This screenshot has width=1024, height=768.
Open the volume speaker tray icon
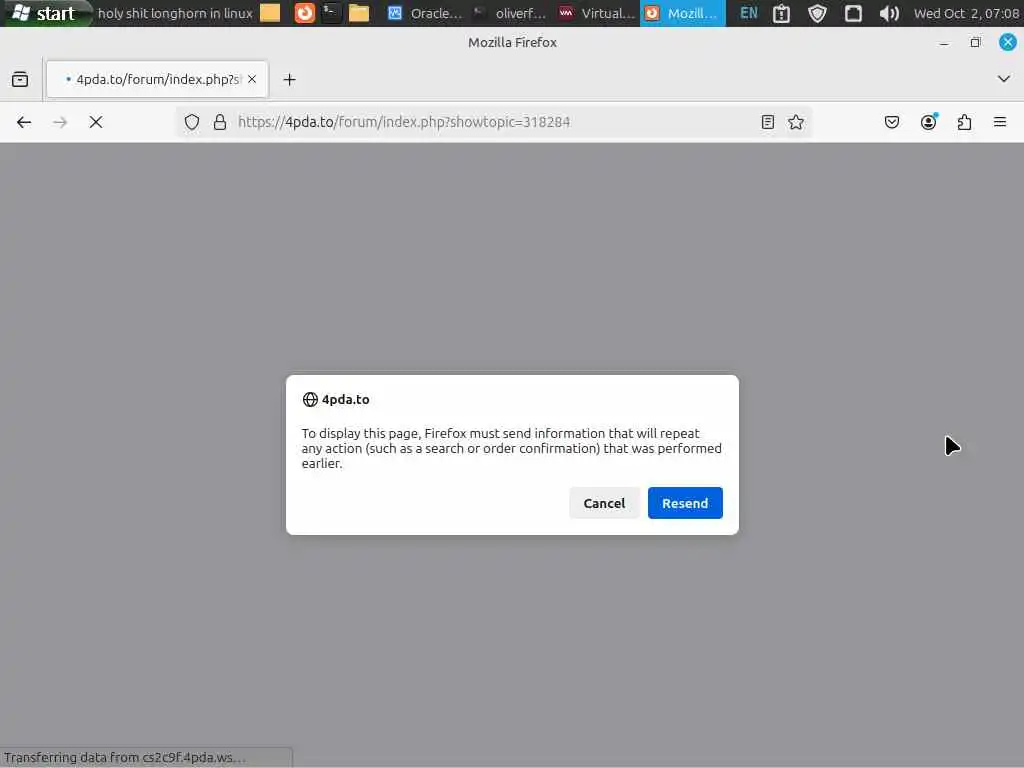pyautogui.click(x=889, y=13)
